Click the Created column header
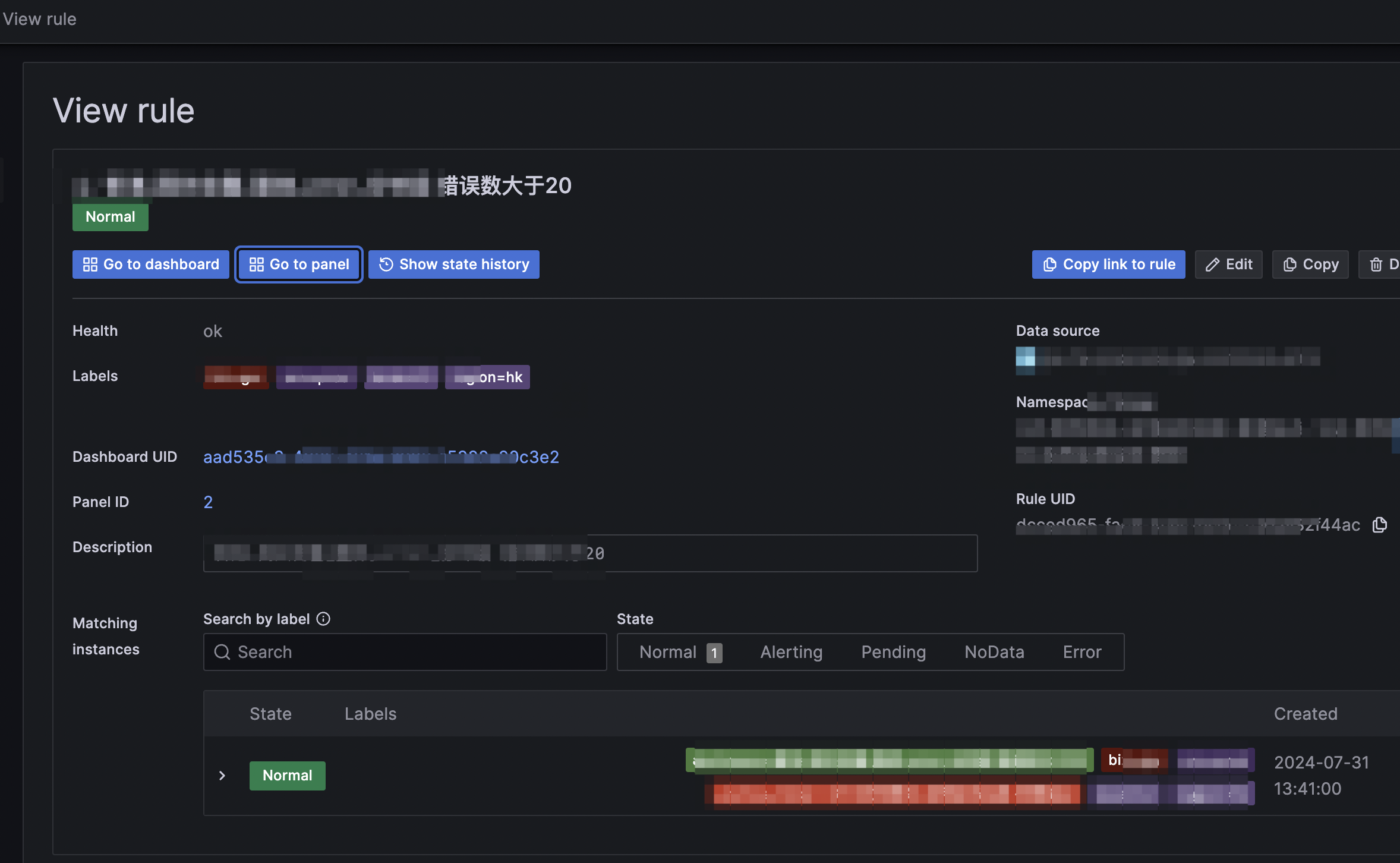Viewport: 1400px width, 863px height. coord(1306,714)
